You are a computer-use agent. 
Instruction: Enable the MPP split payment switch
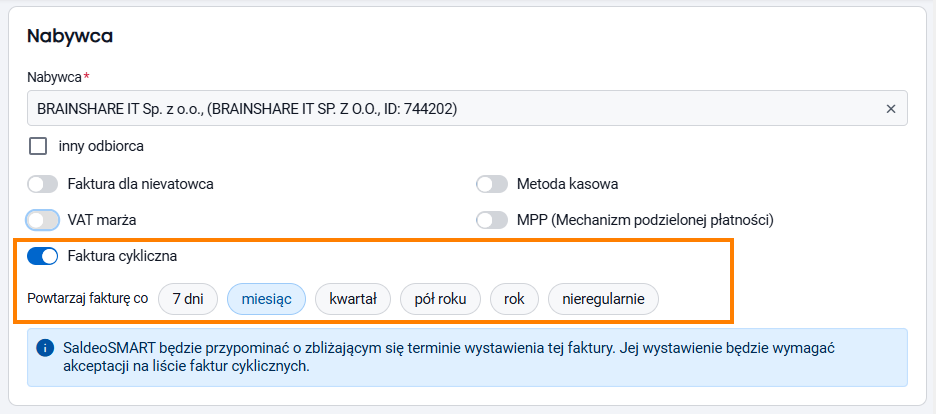[x=492, y=220]
